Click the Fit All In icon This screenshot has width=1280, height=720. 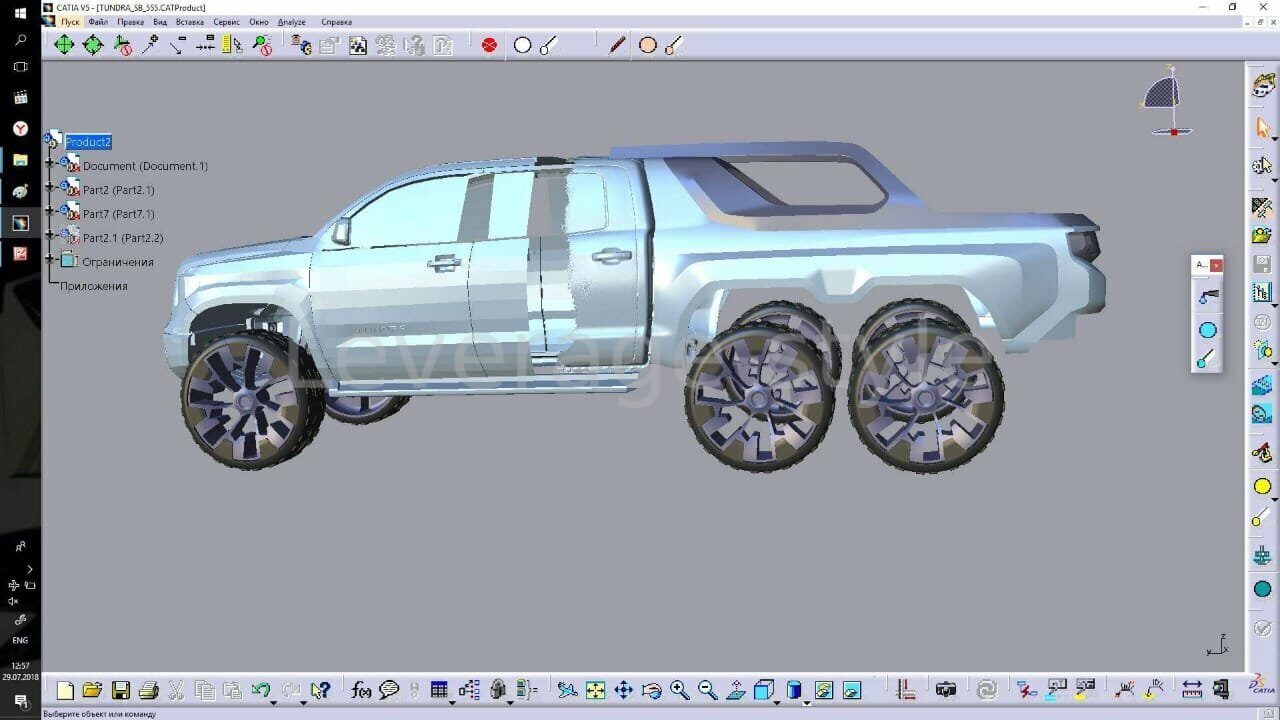pos(595,690)
